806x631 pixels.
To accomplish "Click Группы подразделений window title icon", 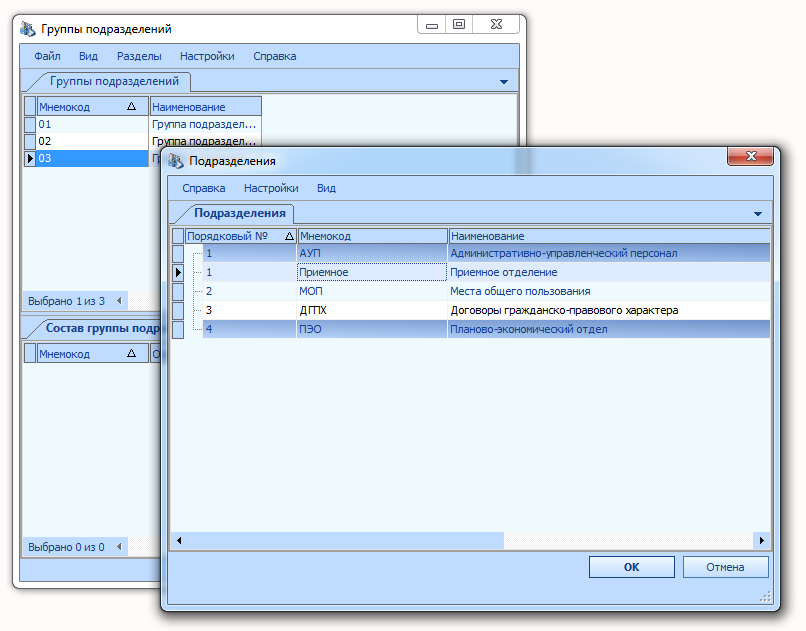I will tap(27, 29).
